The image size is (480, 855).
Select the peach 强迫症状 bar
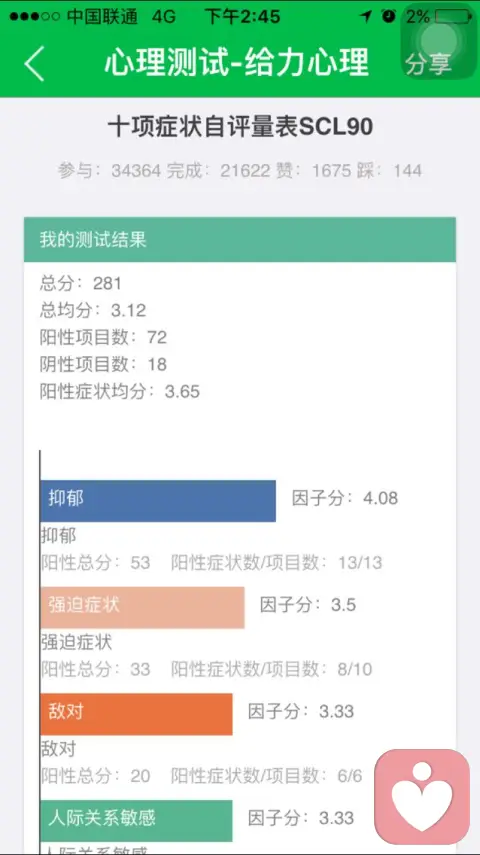point(142,607)
